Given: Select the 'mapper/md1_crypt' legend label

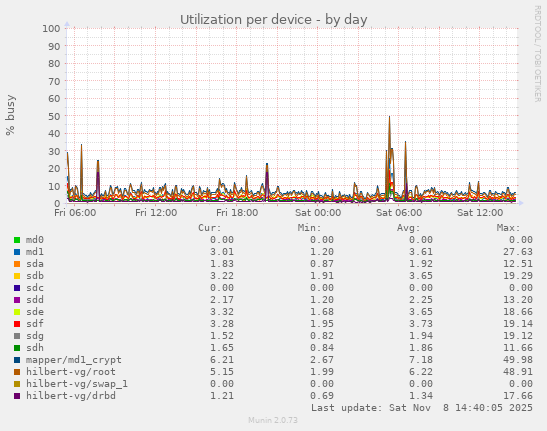Looking at the screenshot, I should point(74,360).
